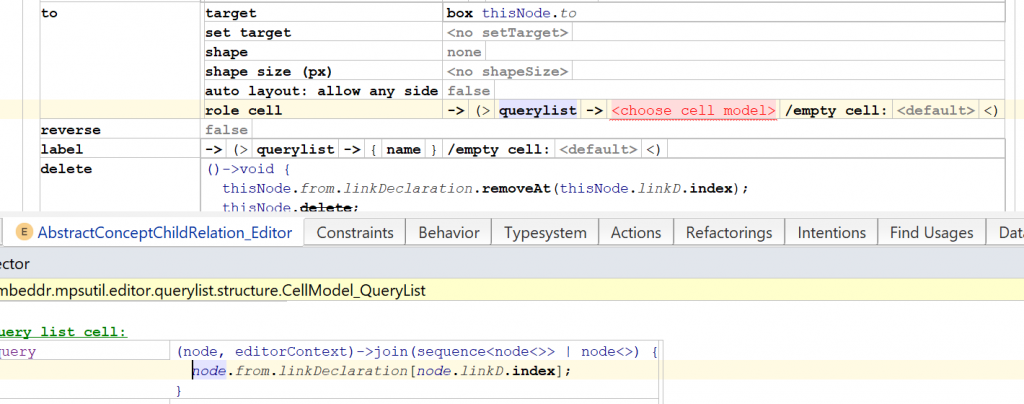Image resolution: width=1024 pixels, height=404 pixels.
Task: Click the editor concept icon on the tab
Action: pyautogui.click(x=25, y=232)
